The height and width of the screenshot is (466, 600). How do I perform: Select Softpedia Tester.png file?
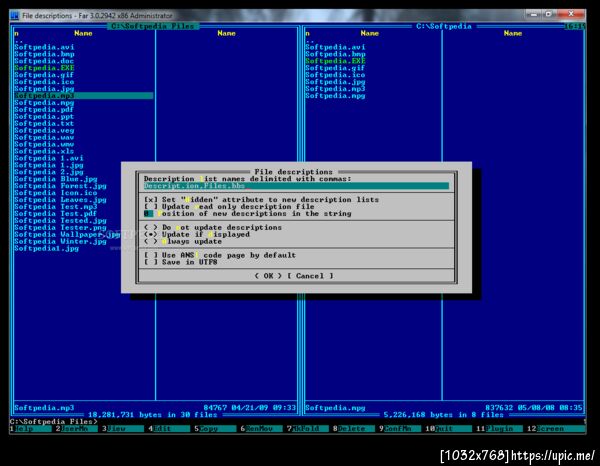coord(60,227)
